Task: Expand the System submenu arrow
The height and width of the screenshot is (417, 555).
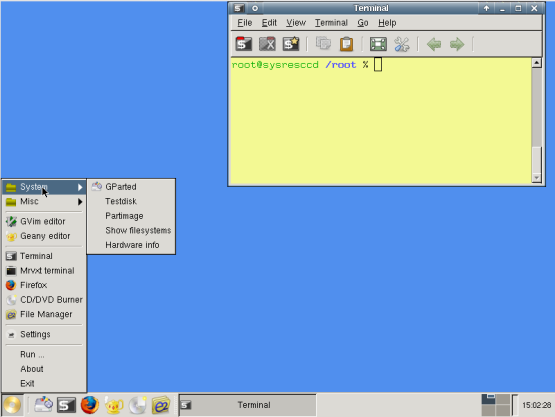Action: 80,187
